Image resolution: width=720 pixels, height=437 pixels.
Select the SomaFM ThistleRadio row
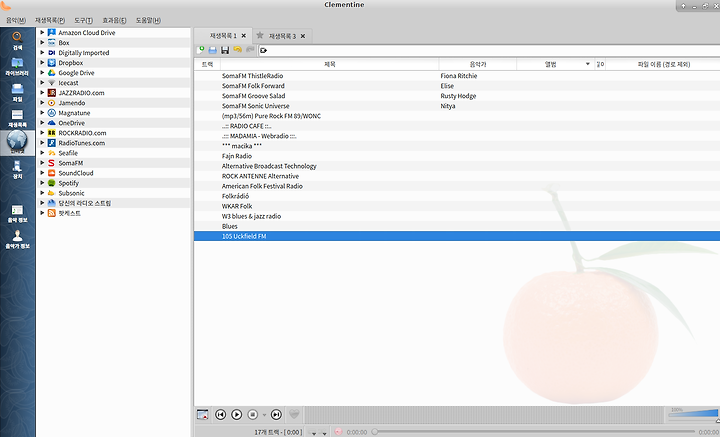tap(457, 76)
